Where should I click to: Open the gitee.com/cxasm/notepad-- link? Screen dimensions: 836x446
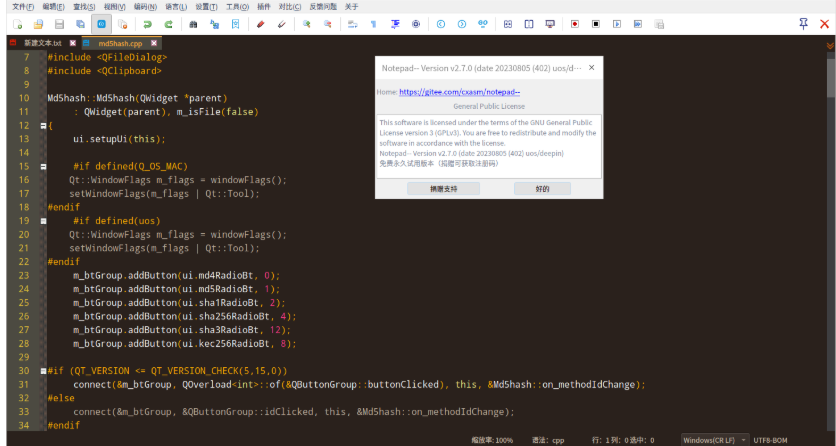460,92
